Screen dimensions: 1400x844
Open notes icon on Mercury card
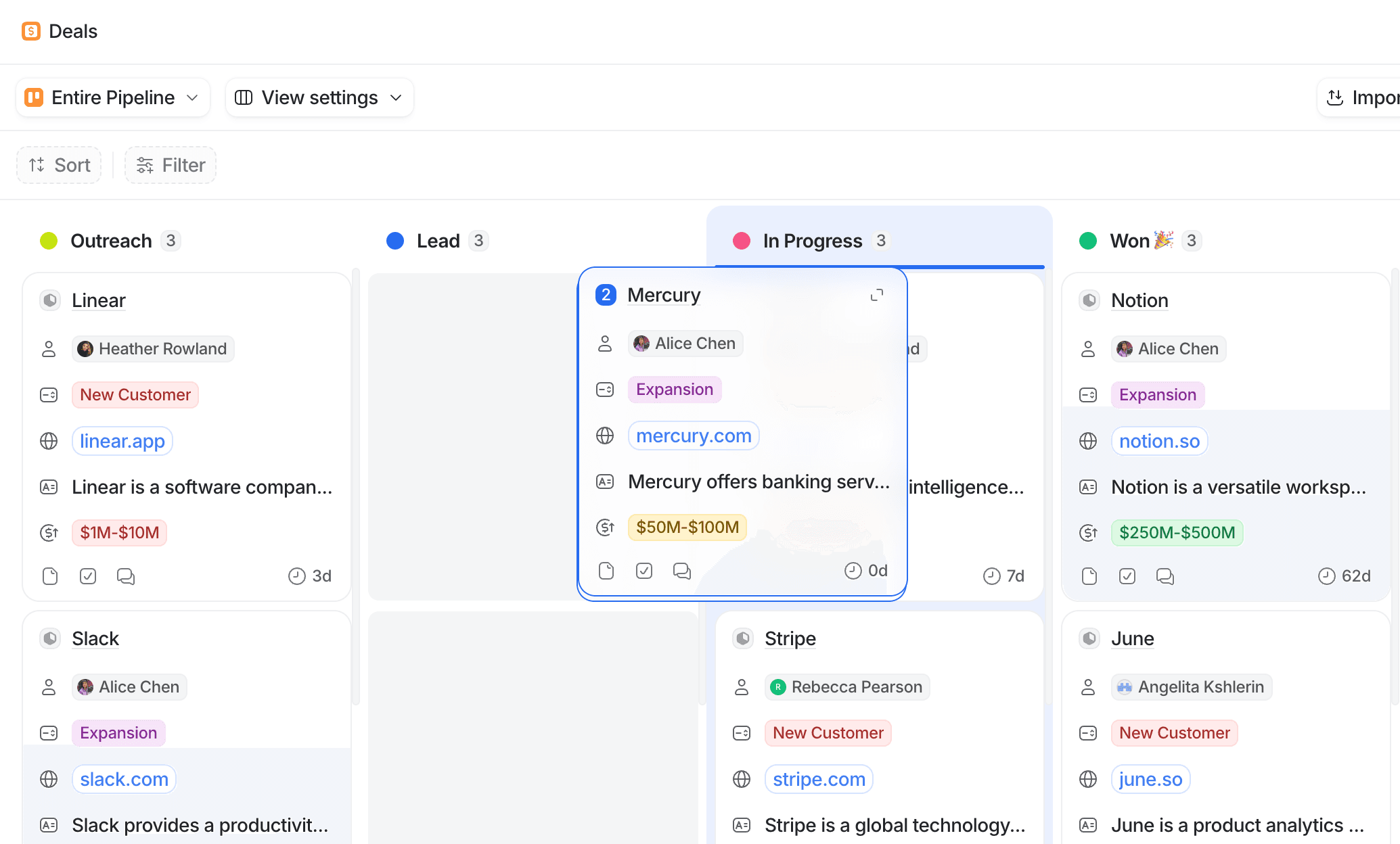[606, 571]
